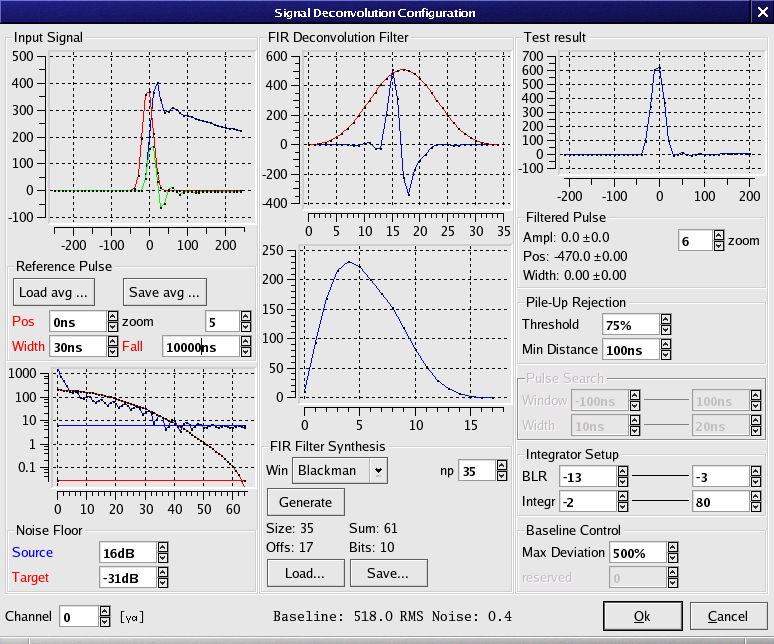Image resolution: width=774 pixels, height=644 pixels.
Task: Increase the Min Distance value
Action: (666, 344)
